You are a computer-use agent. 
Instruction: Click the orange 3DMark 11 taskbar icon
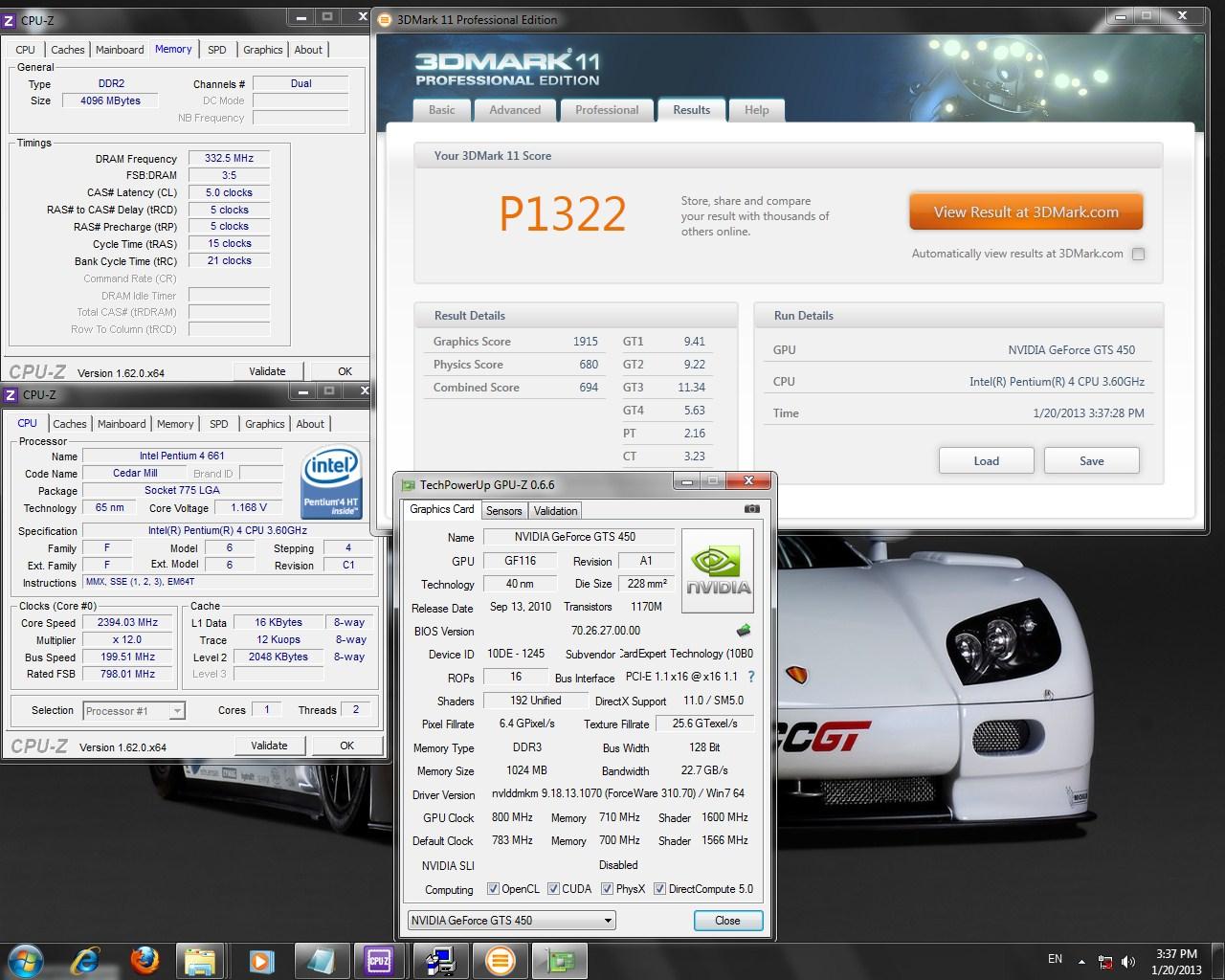[x=501, y=960]
